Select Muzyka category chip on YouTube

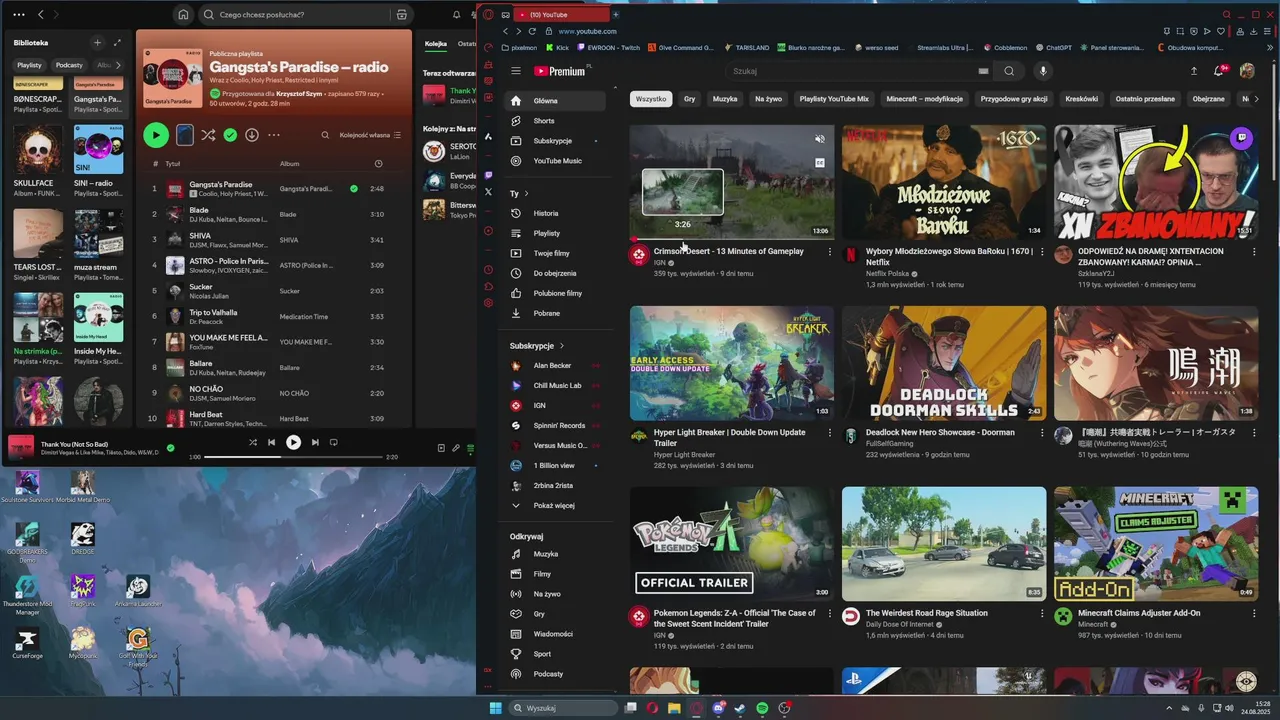725,99
